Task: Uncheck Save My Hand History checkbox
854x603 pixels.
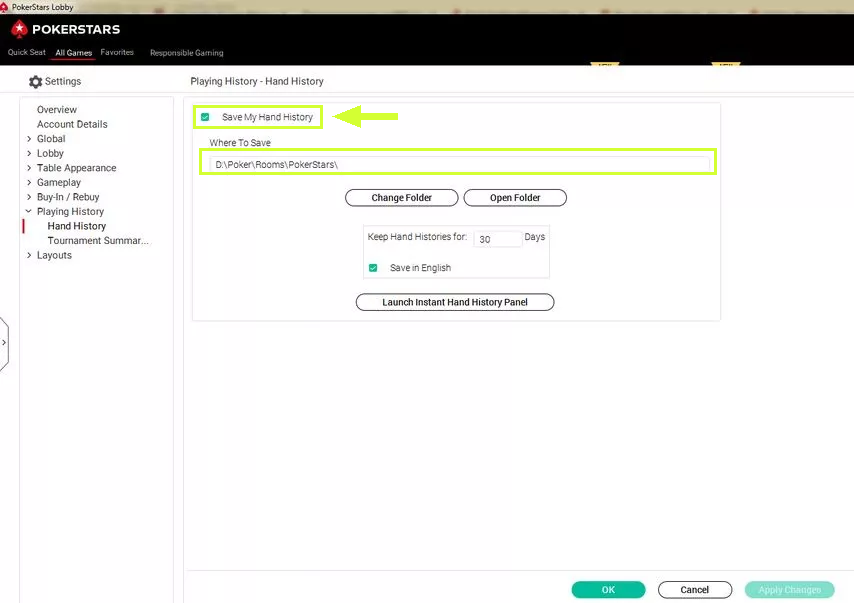Action: [205, 117]
